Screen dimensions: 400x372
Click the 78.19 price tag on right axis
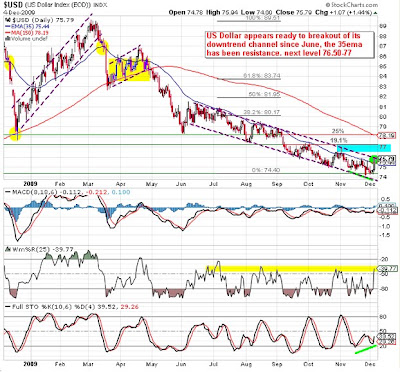point(387,136)
